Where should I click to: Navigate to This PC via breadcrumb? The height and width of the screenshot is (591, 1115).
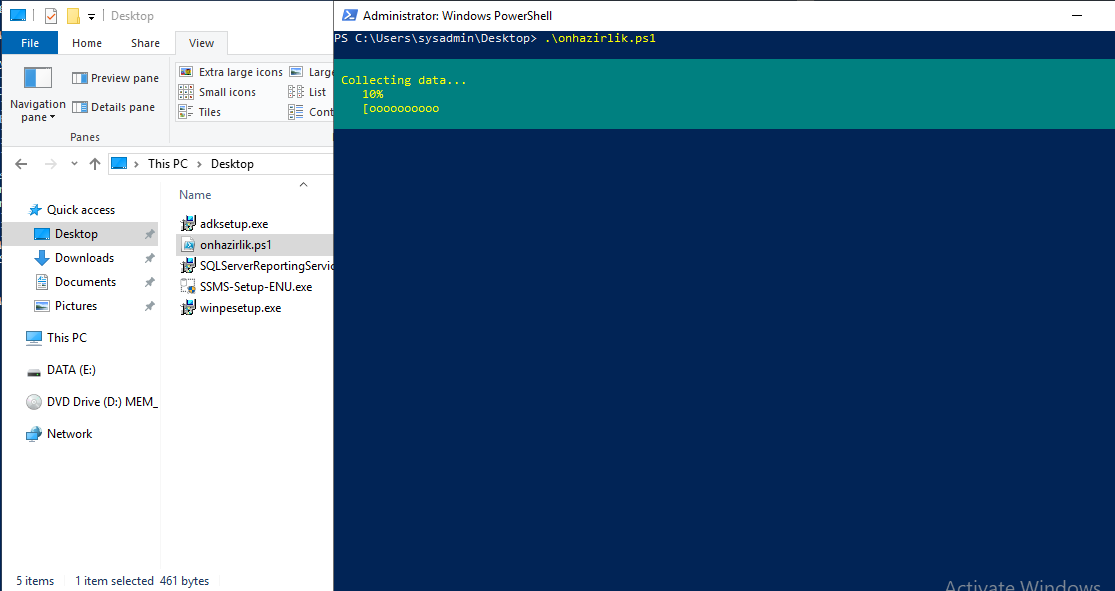point(167,163)
